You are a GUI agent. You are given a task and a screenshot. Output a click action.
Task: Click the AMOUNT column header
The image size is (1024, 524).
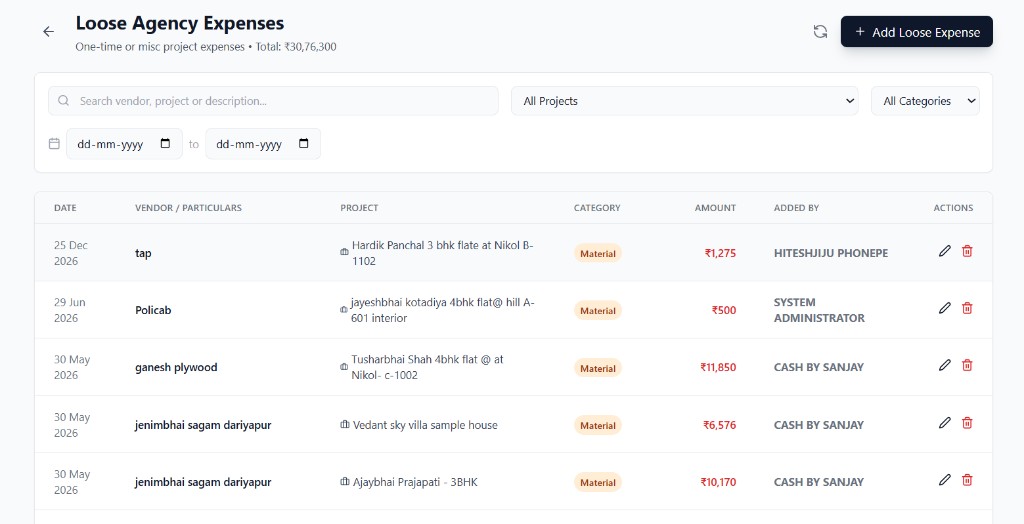(x=715, y=208)
